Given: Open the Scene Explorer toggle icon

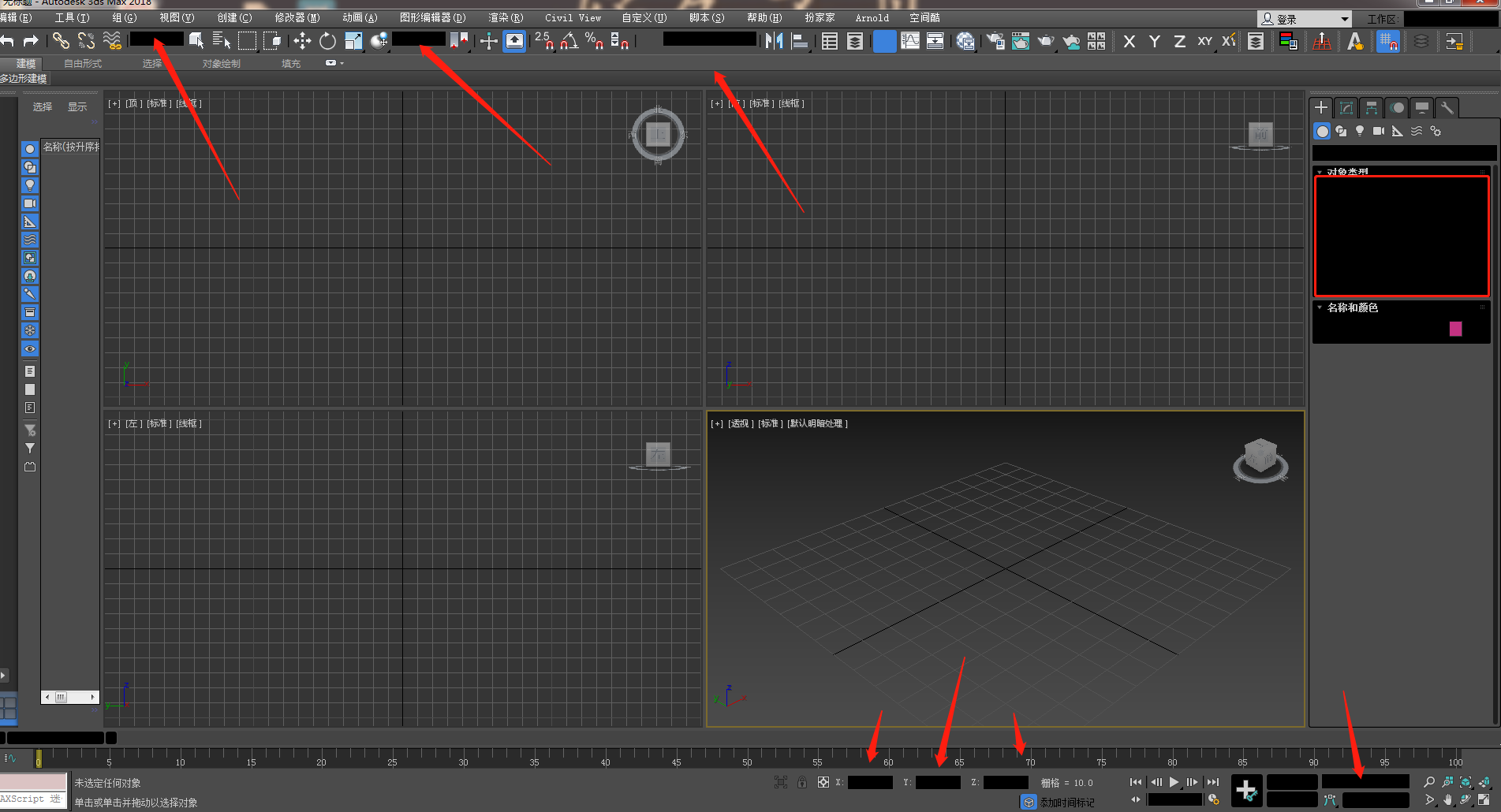Looking at the screenshot, I should click(830, 41).
